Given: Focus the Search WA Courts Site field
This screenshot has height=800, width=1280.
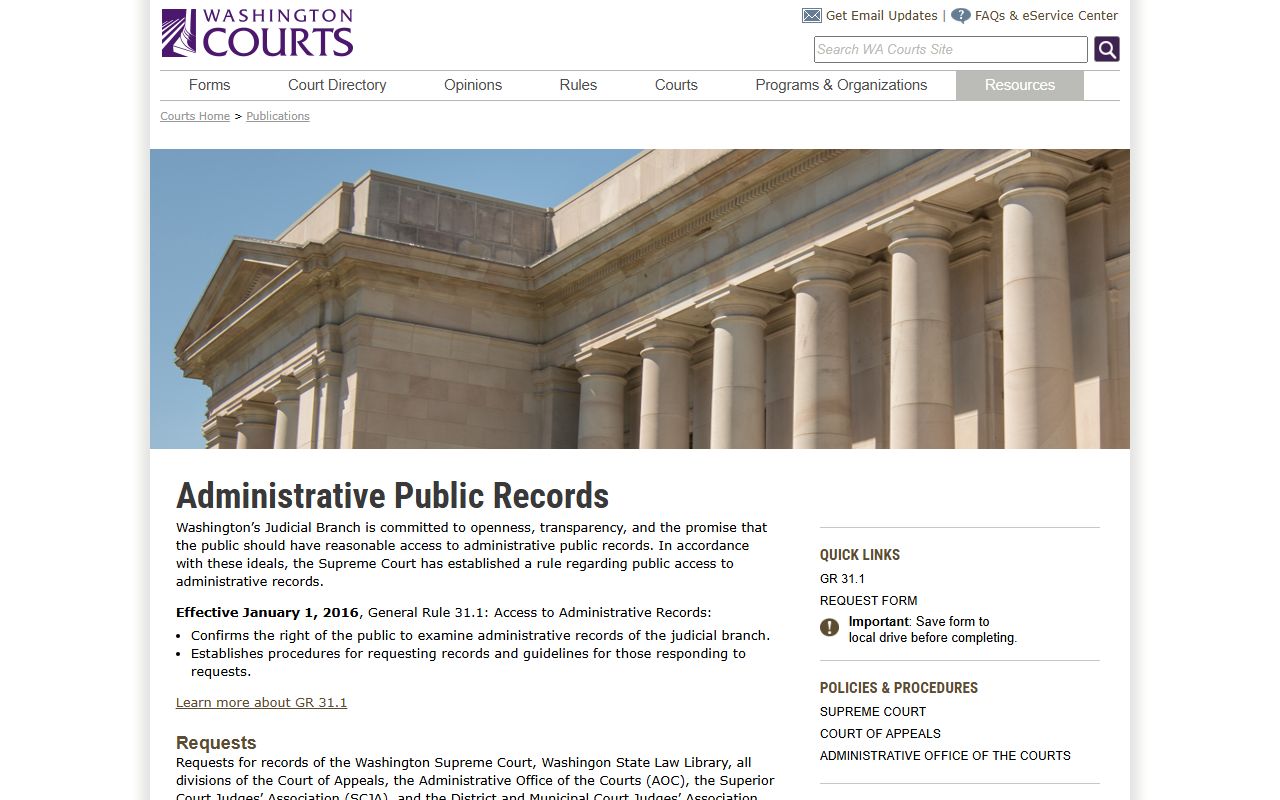Looking at the screenshot, I should (x=950, y=49).
